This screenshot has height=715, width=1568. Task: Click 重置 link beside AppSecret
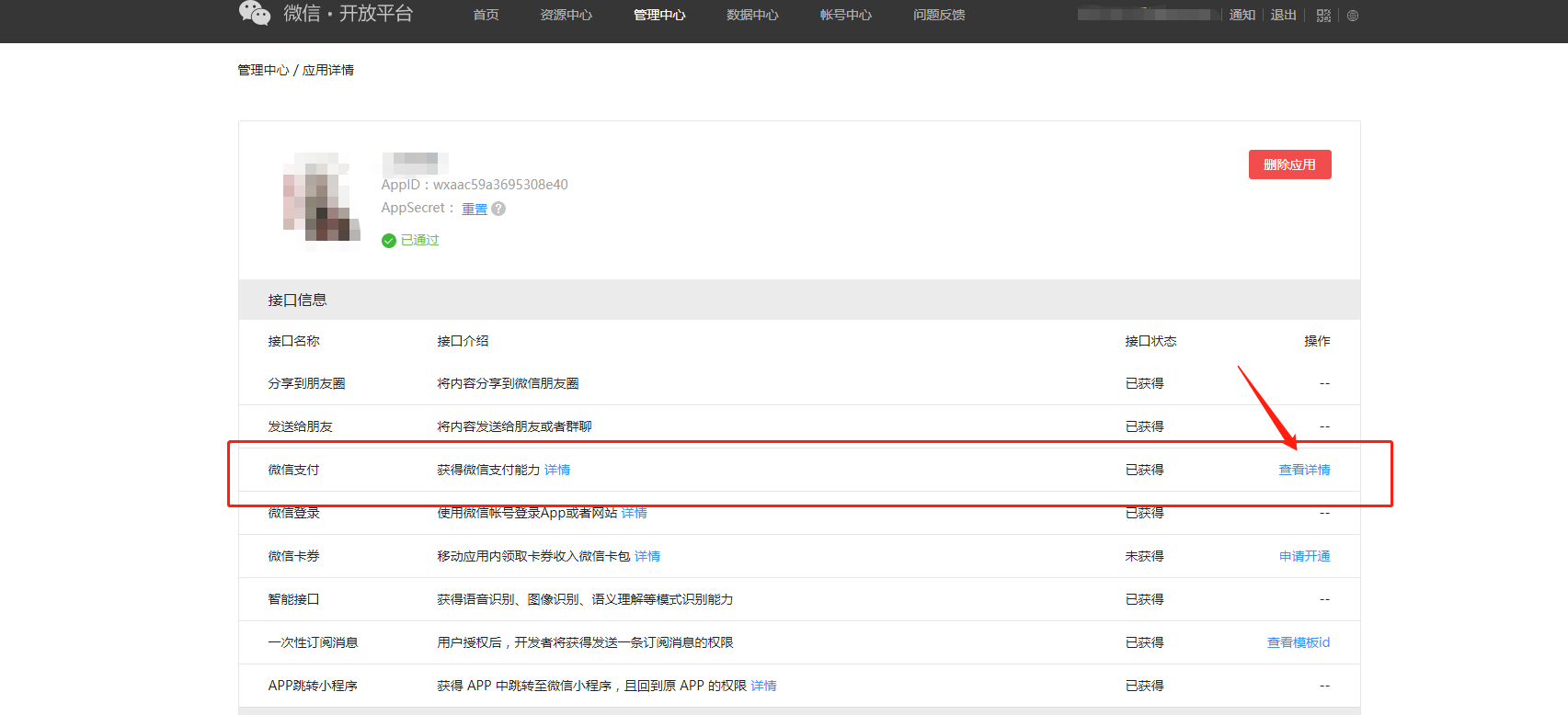pyautogui.click(x=475, y=209)
